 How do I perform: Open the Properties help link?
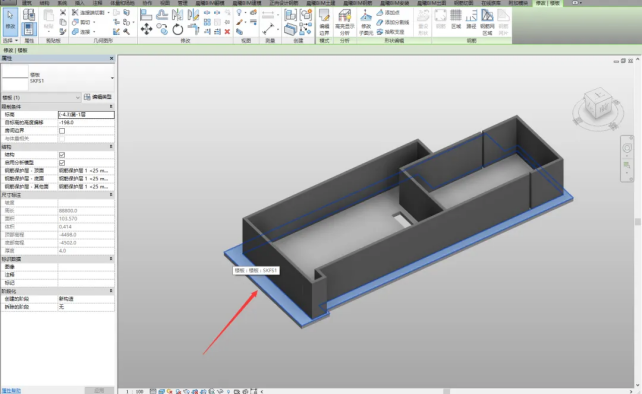coord(11,391)
